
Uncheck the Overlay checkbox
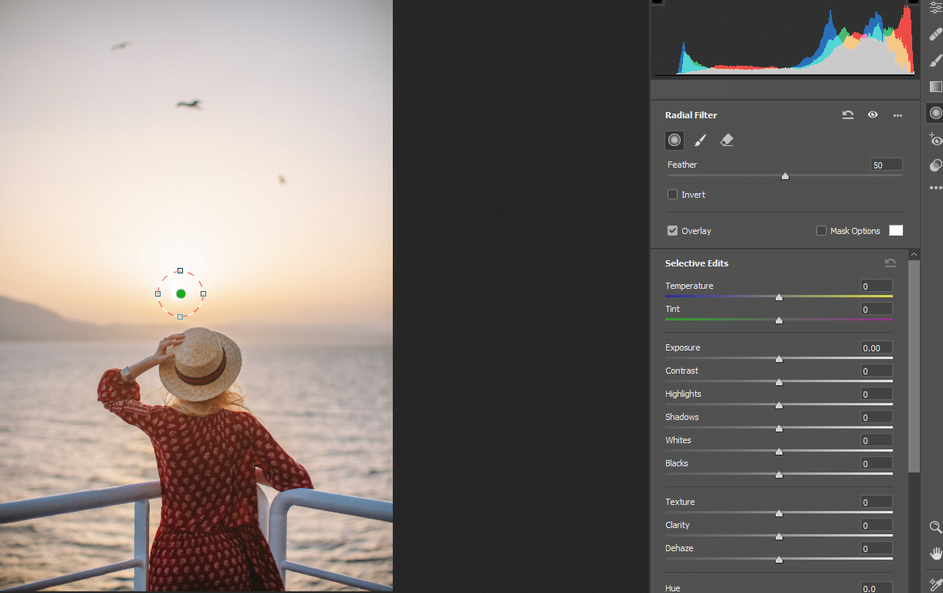coord(673,230)
